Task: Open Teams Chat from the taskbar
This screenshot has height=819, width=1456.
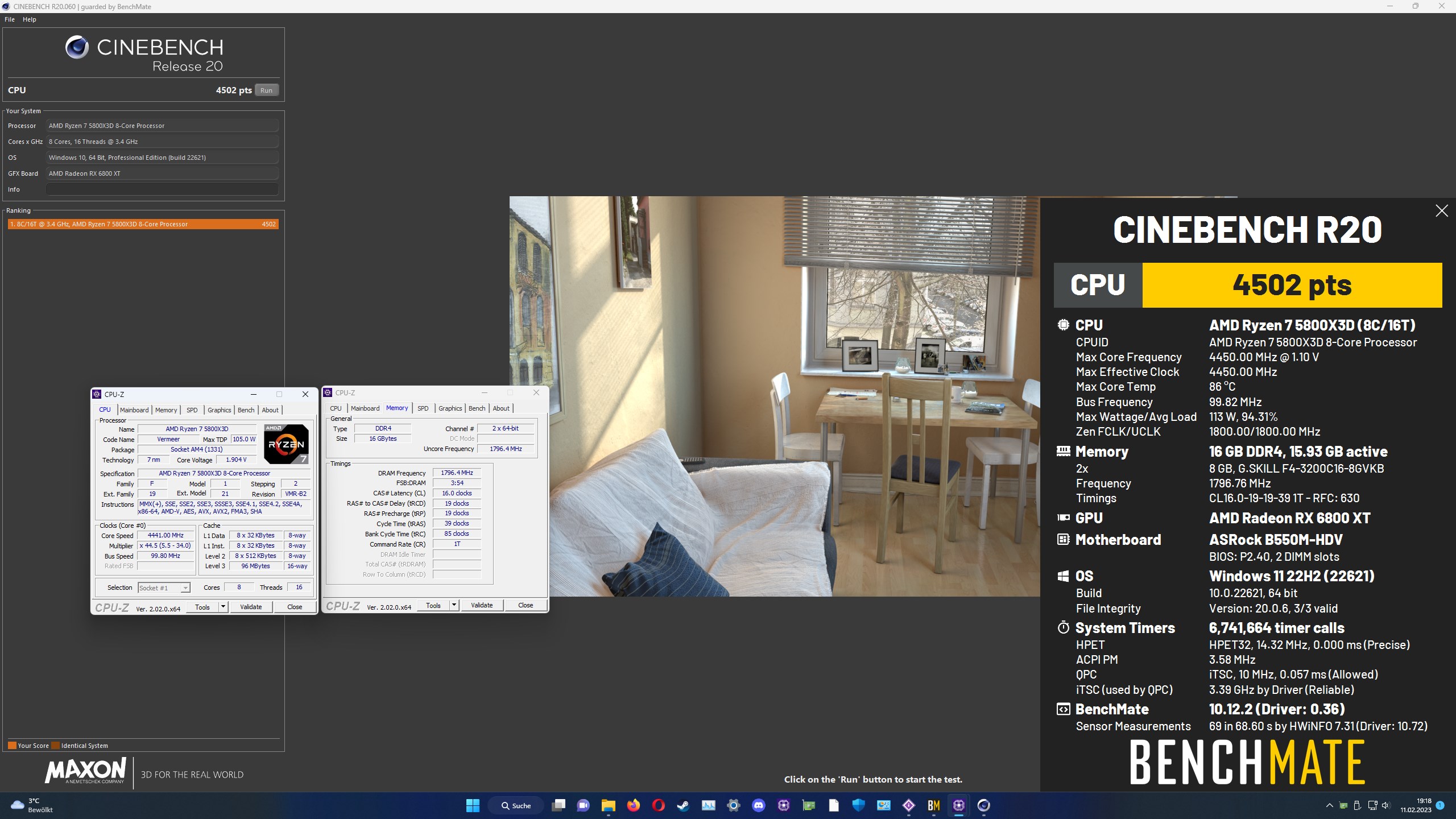Action: [x=584, y=805]
